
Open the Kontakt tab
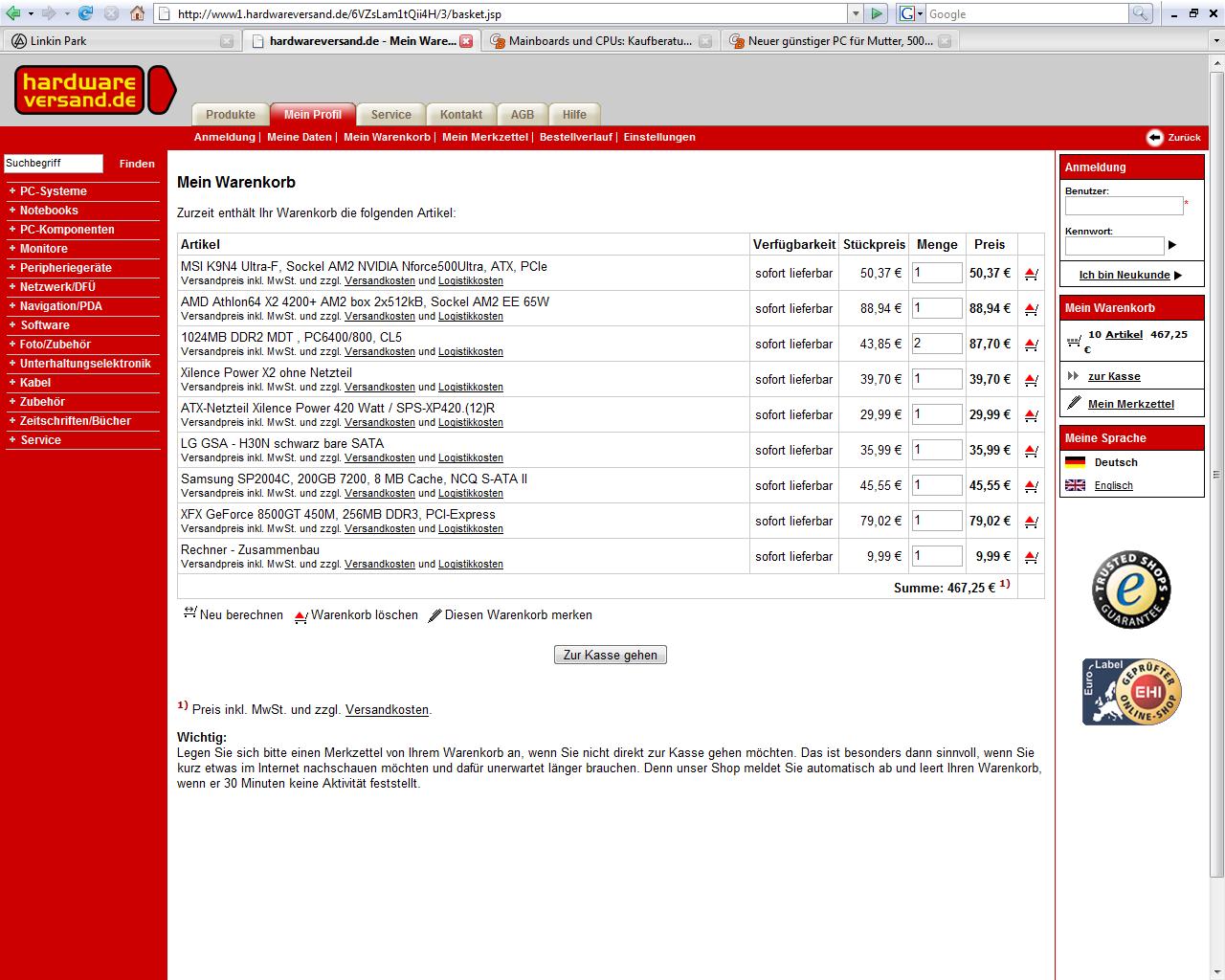[x=460, y=114]
